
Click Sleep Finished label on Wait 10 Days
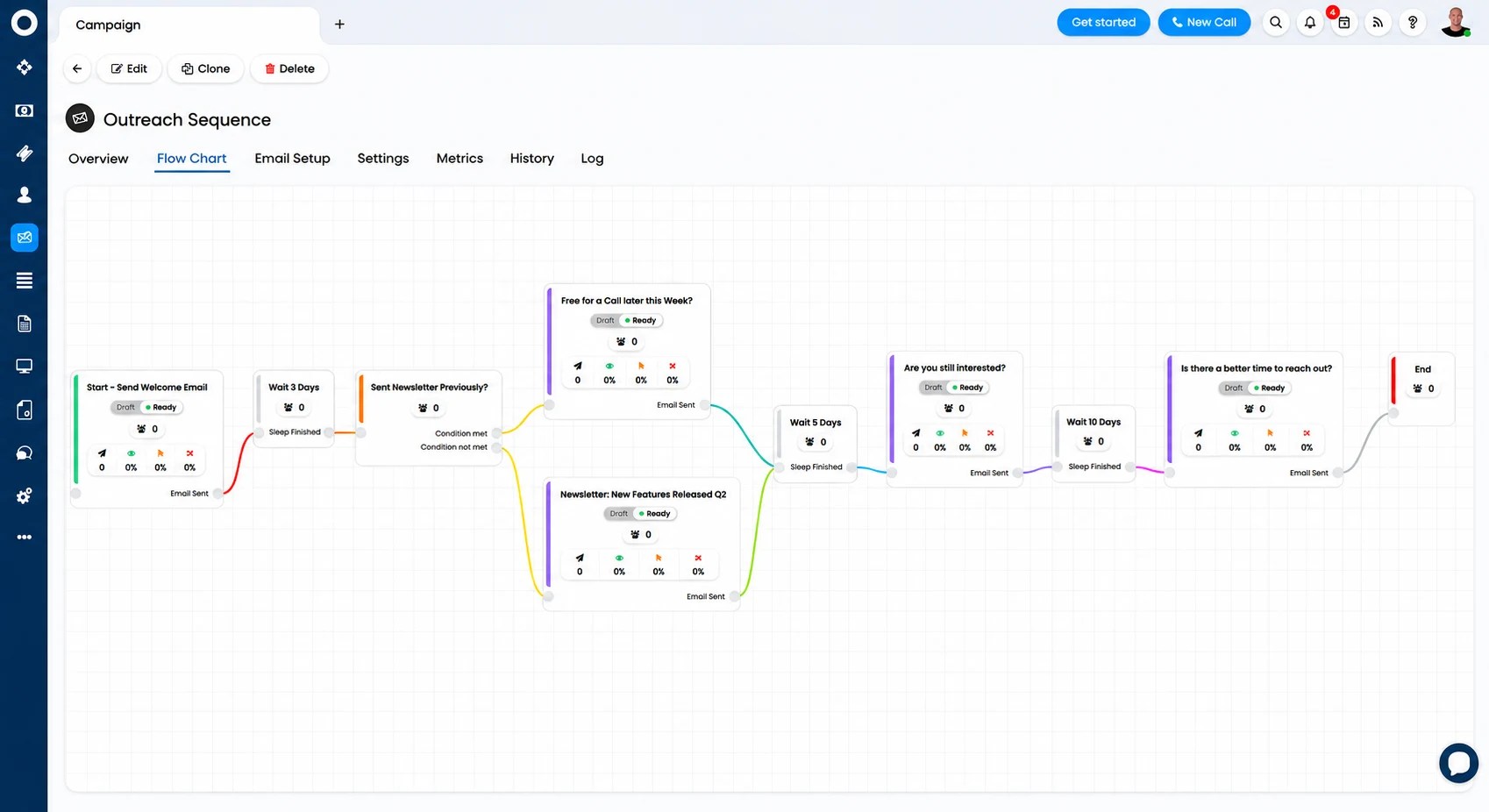point(1094,467)
